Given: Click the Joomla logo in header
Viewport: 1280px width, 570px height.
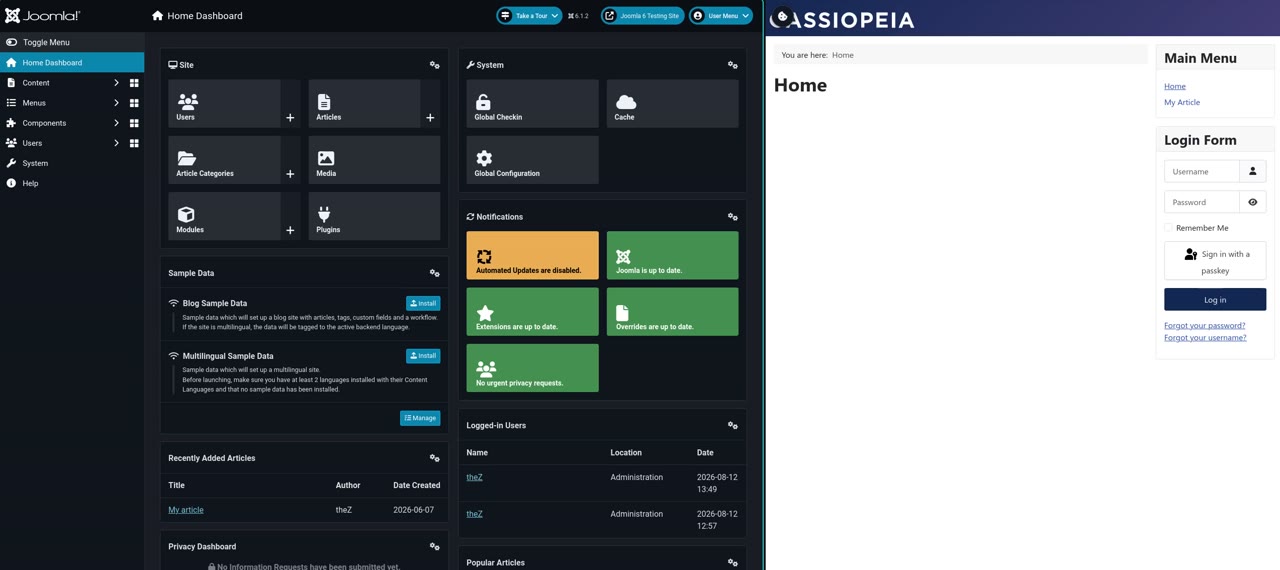Looking at the screenshot, I should (42, 16).
